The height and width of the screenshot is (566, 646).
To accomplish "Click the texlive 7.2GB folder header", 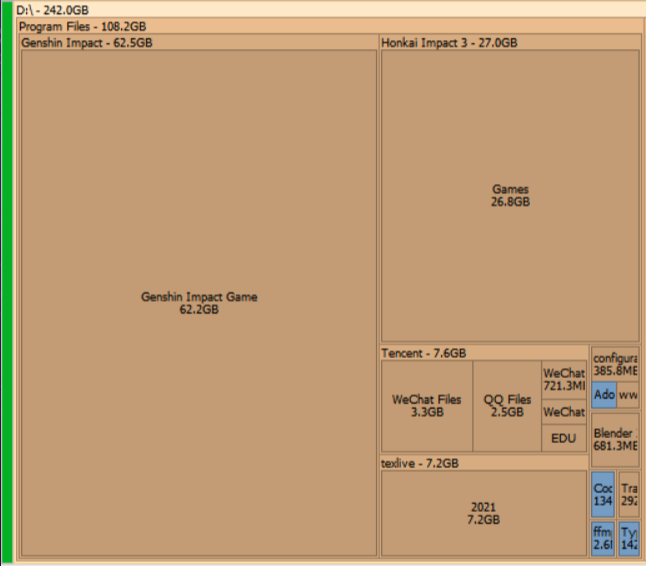I will (420, 464).
